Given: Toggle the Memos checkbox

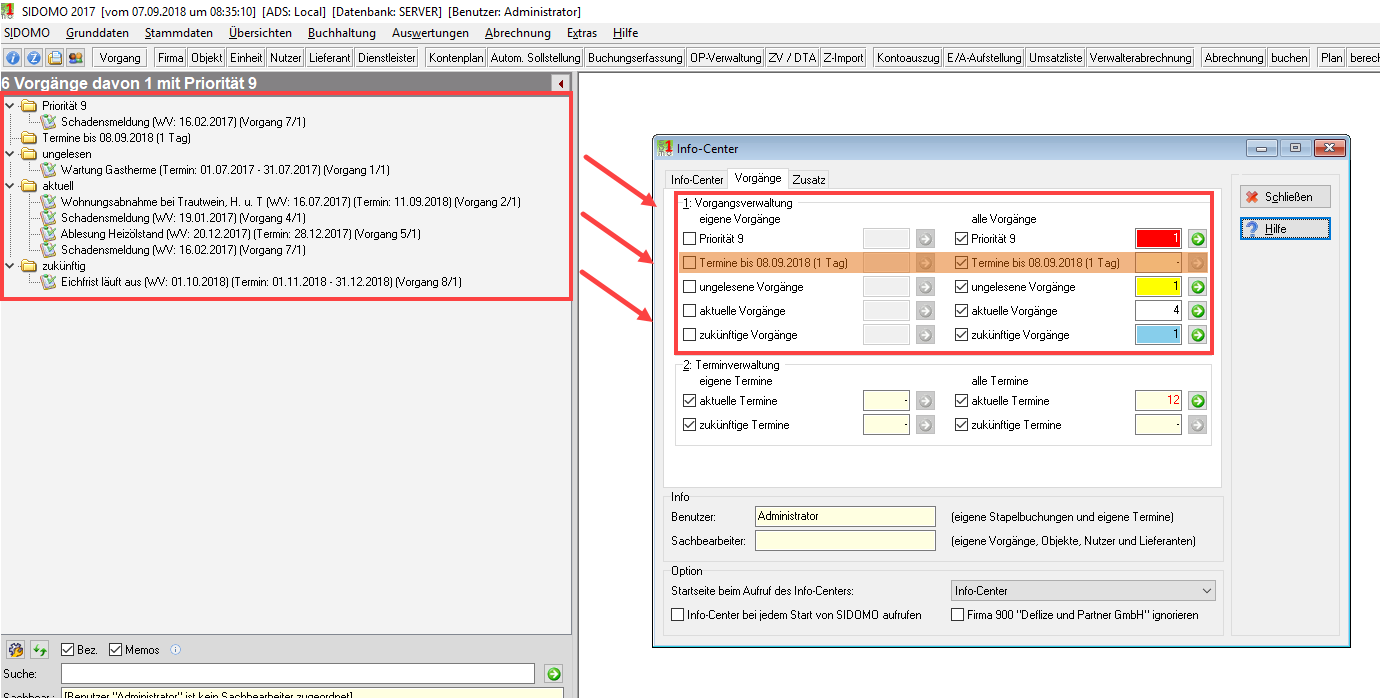Looking at the screenshot, I should coord(116,650).
